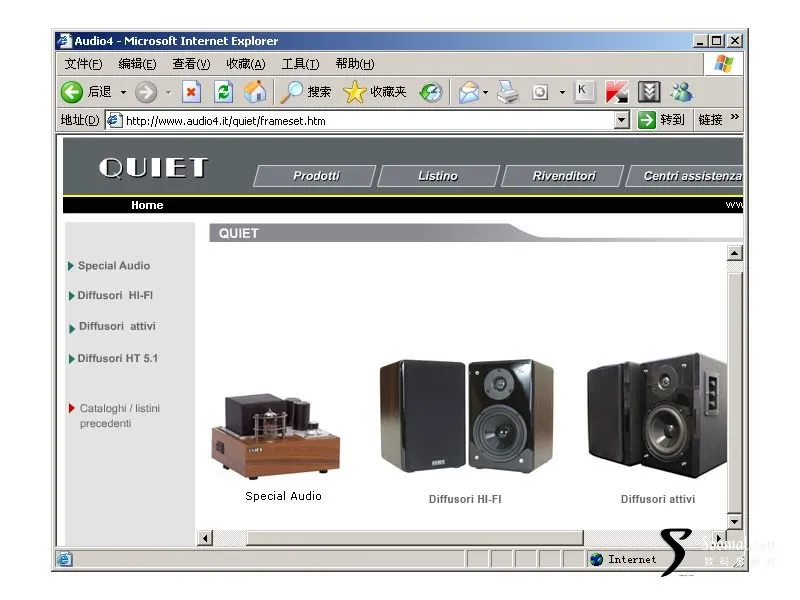The height and width of the screenshot is (600, 800).
Task: Click the red Kaspersky toolbar icon
Action: pos(617,92)
